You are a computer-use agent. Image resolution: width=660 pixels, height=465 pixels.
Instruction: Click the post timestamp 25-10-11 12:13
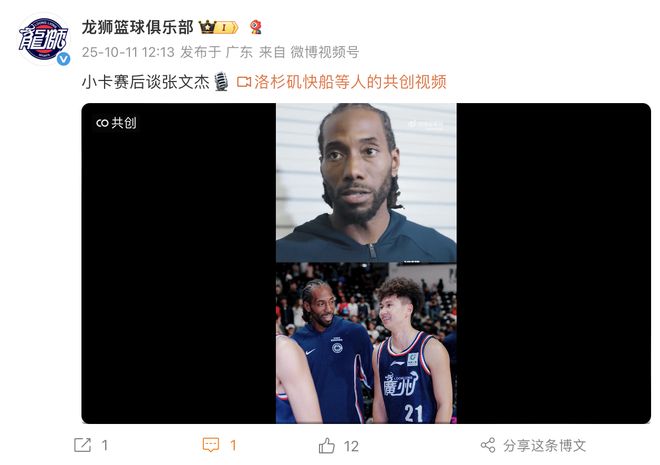[x=128, y=52]
